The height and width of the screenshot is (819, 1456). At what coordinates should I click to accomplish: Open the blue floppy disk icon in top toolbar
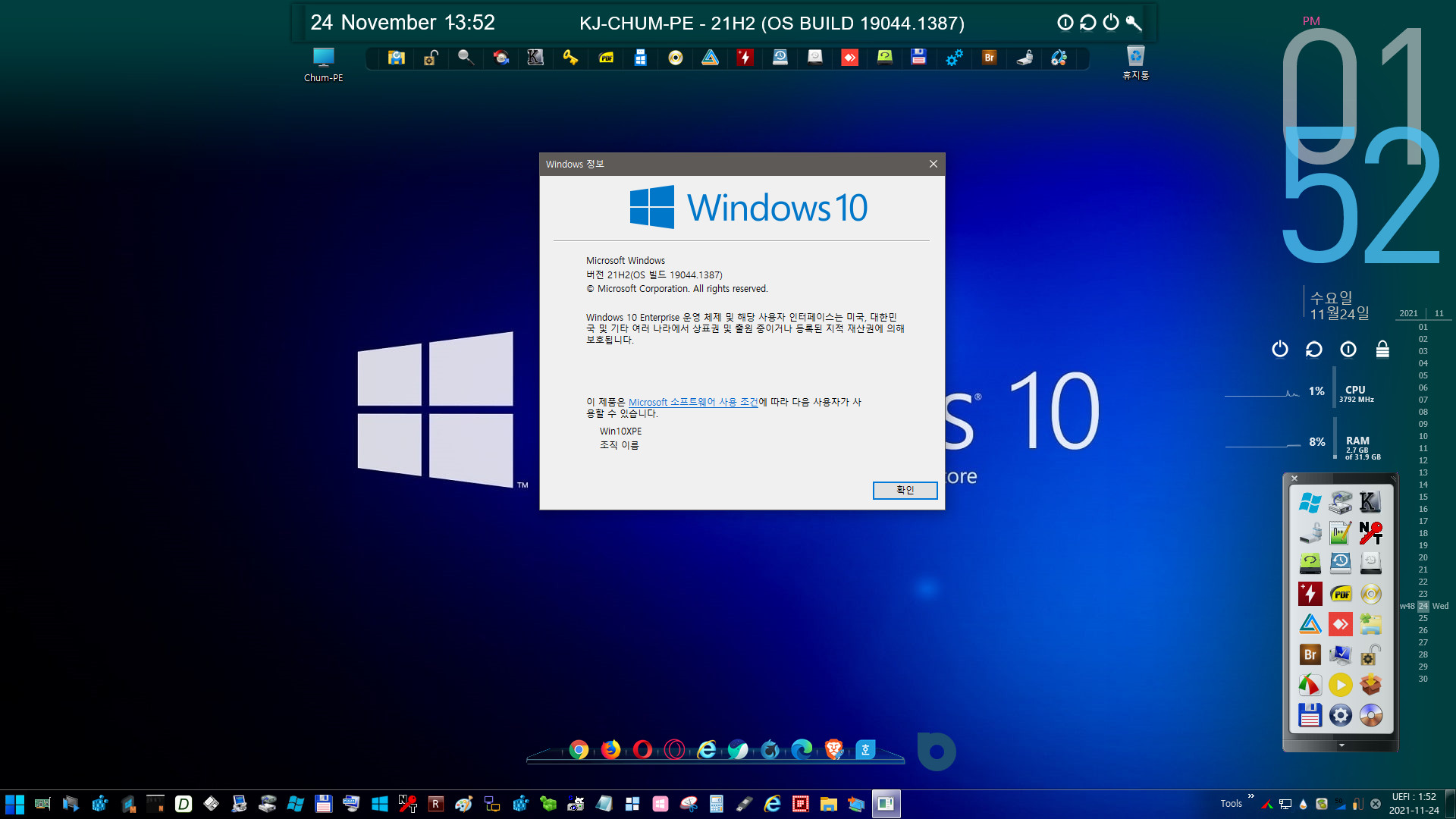(919, 58)
